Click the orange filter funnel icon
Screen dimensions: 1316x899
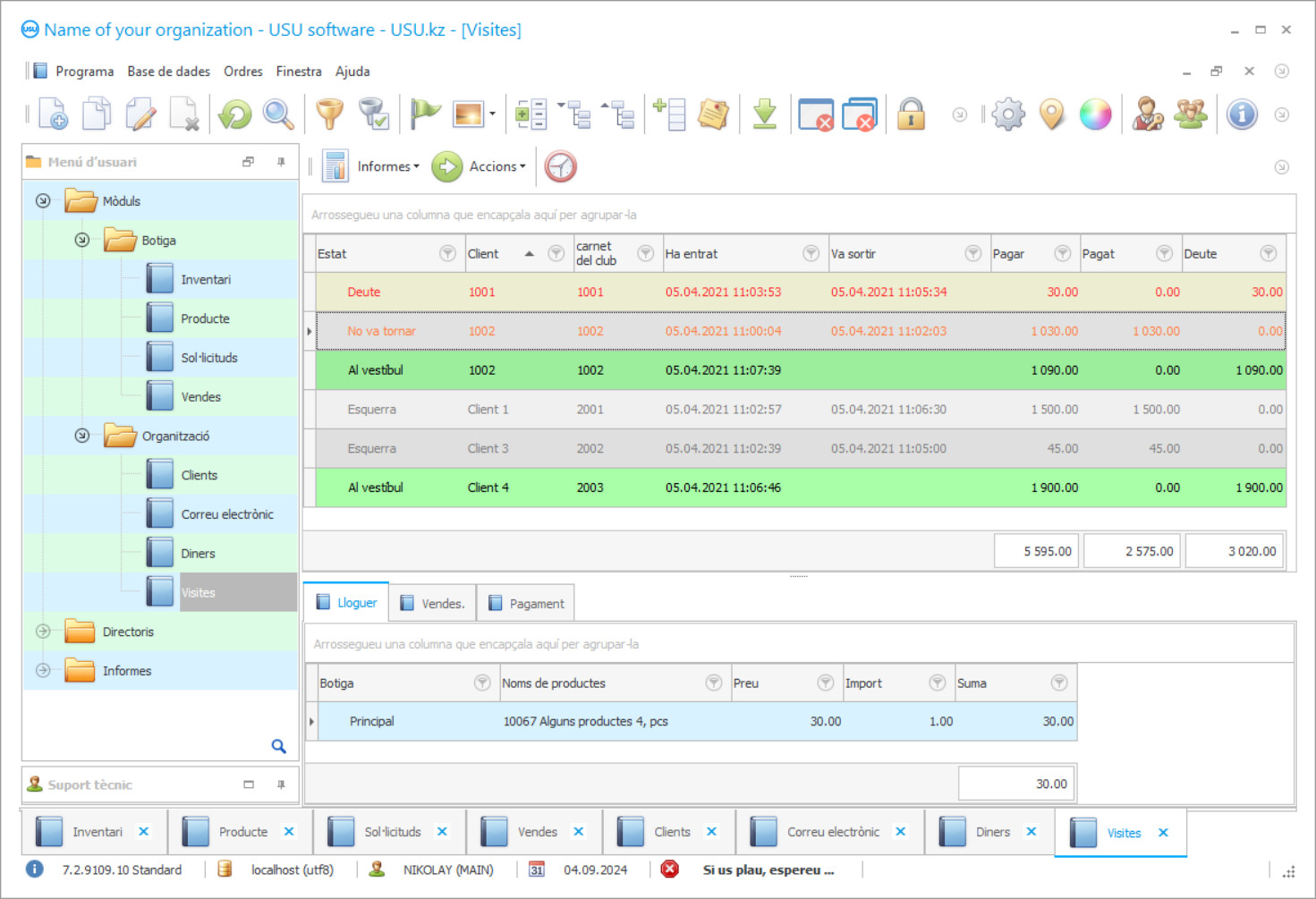click(329, 114)
